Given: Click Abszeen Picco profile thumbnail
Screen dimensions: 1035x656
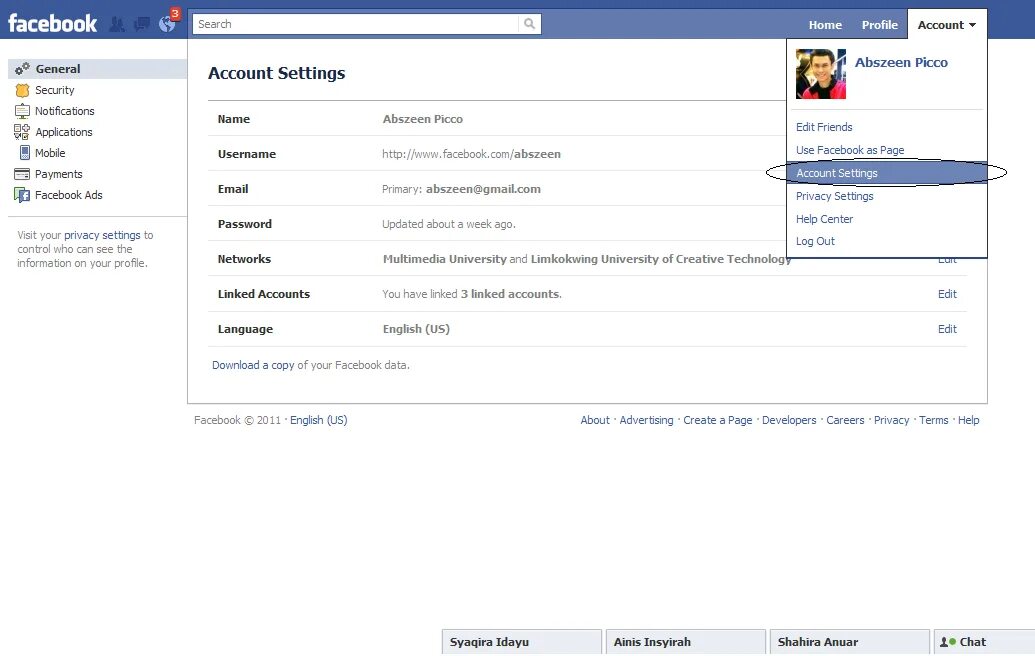Looking at the screenshot, I should click(820, 74).
